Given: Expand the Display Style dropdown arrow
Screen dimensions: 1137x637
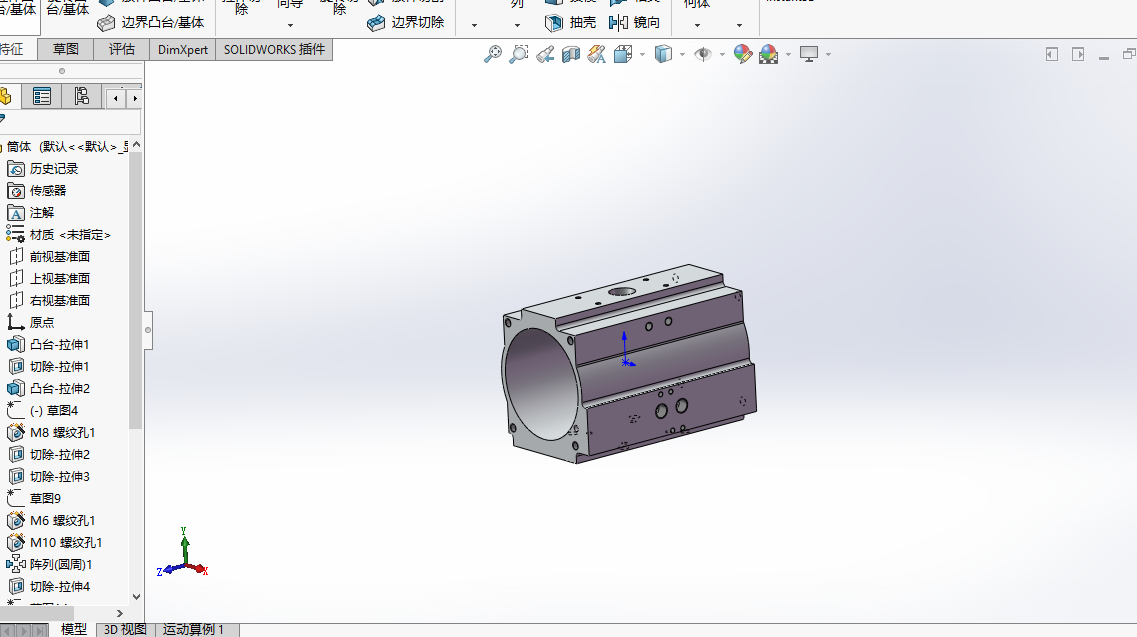Looking at the screenshot, I should [x=682, y=55].
